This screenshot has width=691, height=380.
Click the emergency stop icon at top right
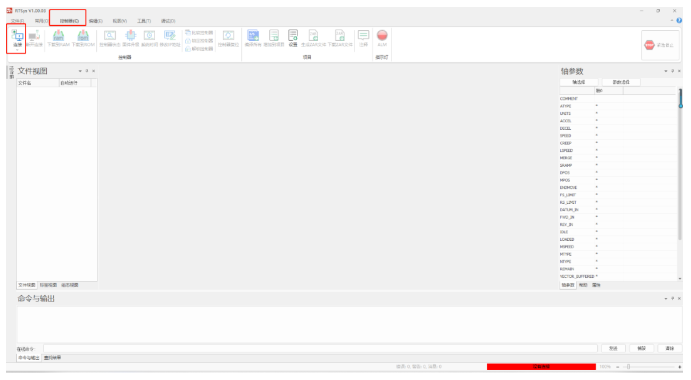click(x=660, y=45)
